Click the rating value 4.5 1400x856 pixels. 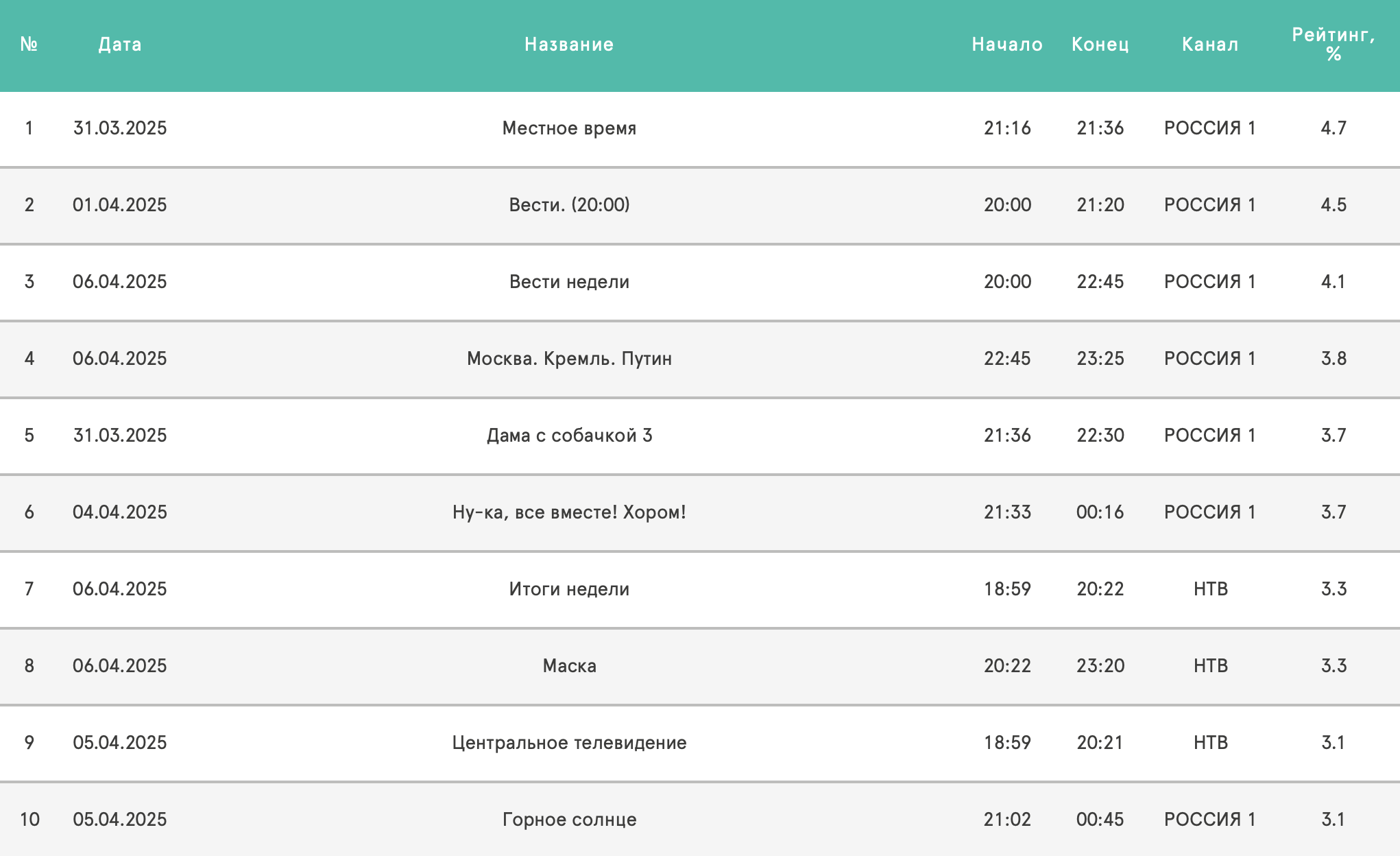click(x=1333, y=205)
